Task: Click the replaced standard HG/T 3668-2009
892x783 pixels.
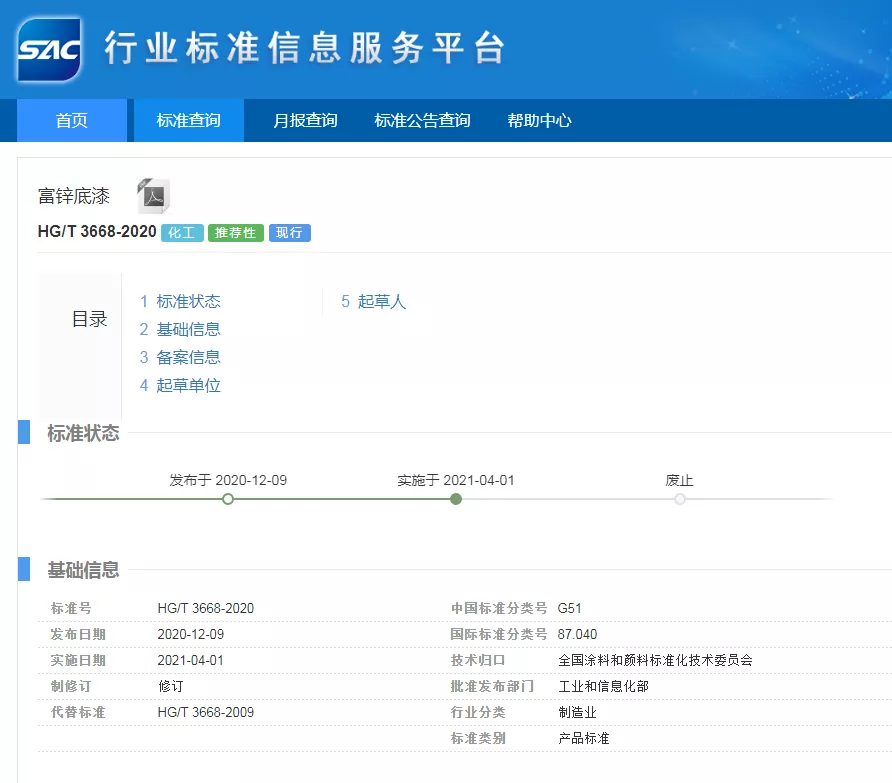Action: click(x=206, y=712)
